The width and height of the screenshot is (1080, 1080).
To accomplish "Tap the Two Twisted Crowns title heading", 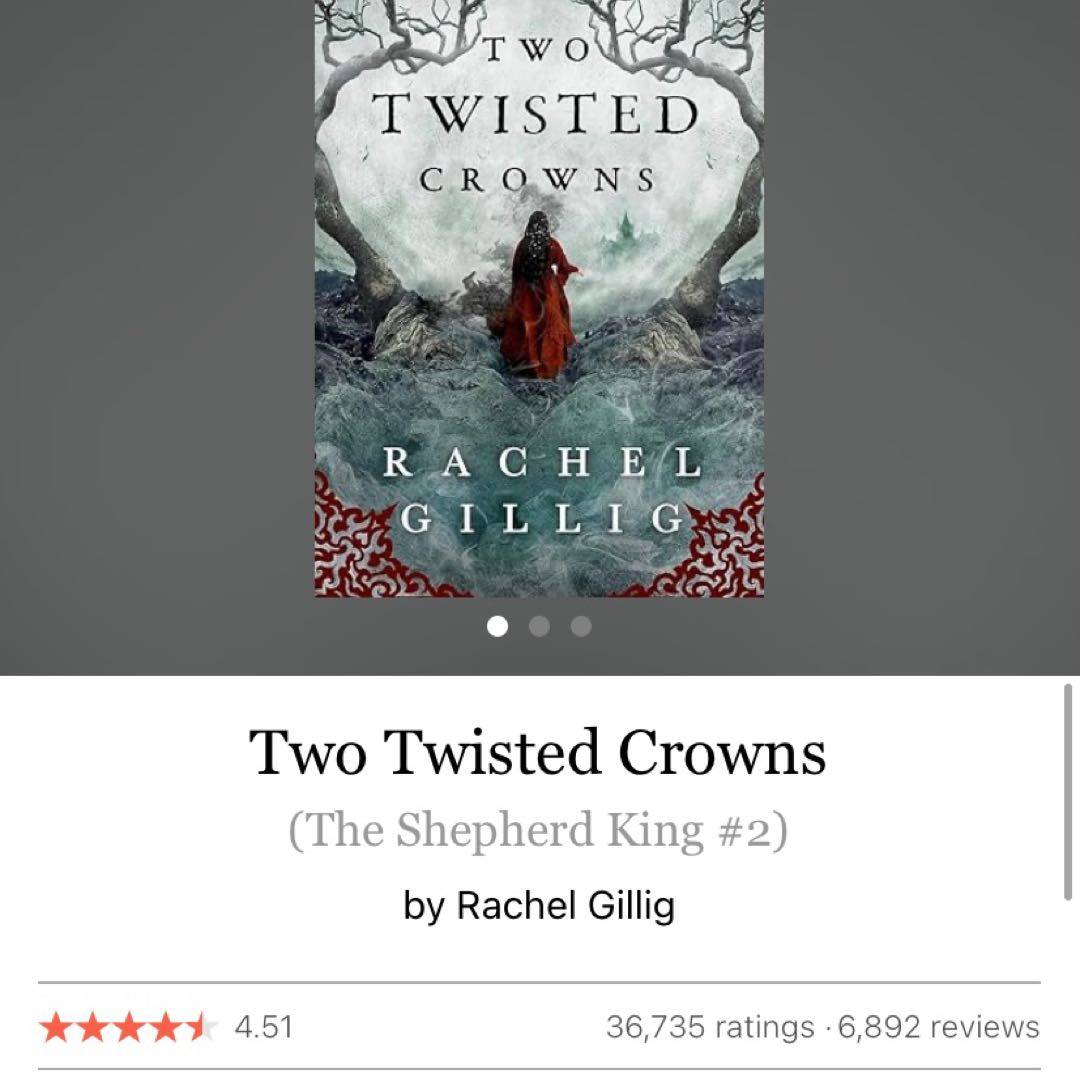I will coord(537,753).
